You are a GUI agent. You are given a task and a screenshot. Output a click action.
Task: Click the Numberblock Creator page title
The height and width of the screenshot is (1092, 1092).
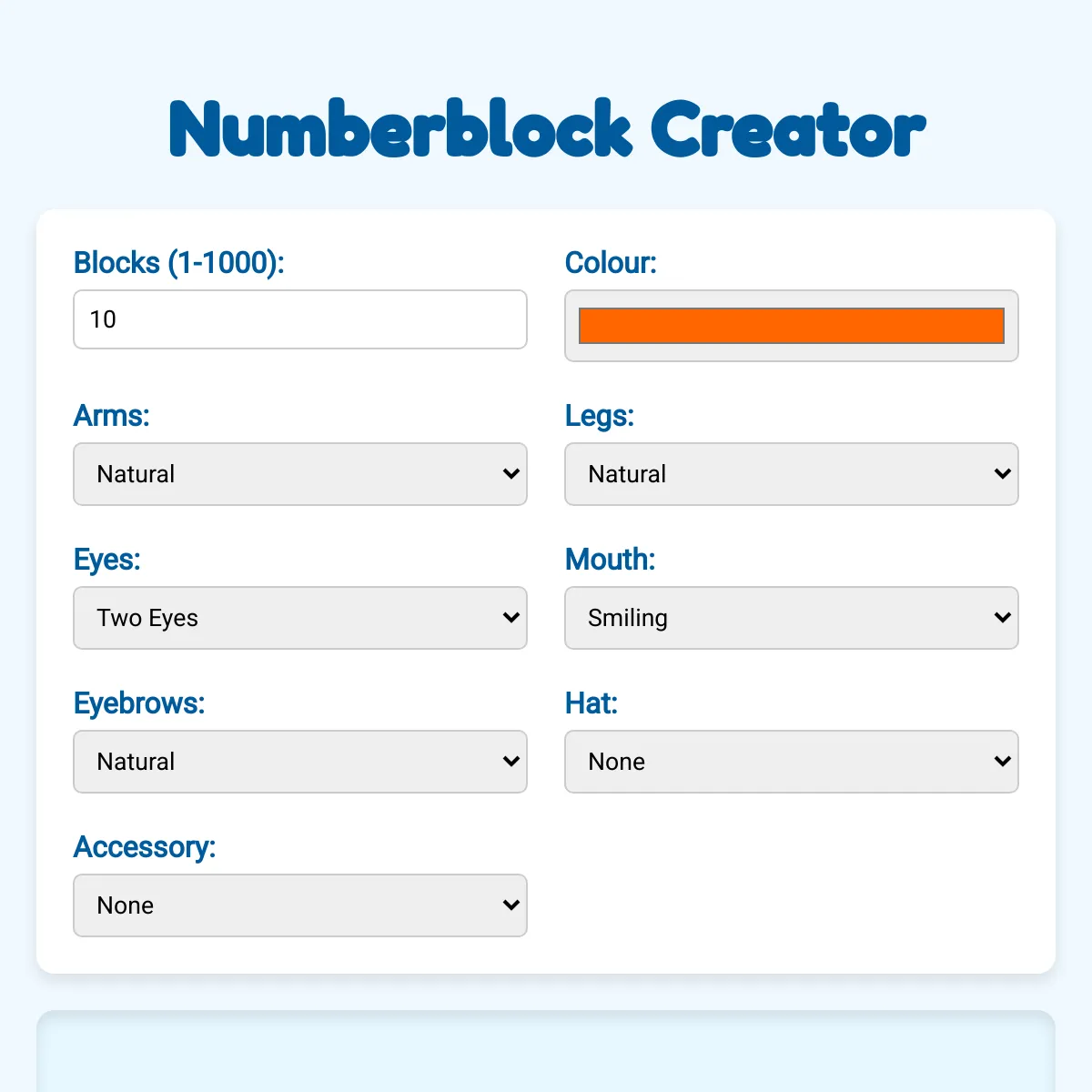click(546, 129)
